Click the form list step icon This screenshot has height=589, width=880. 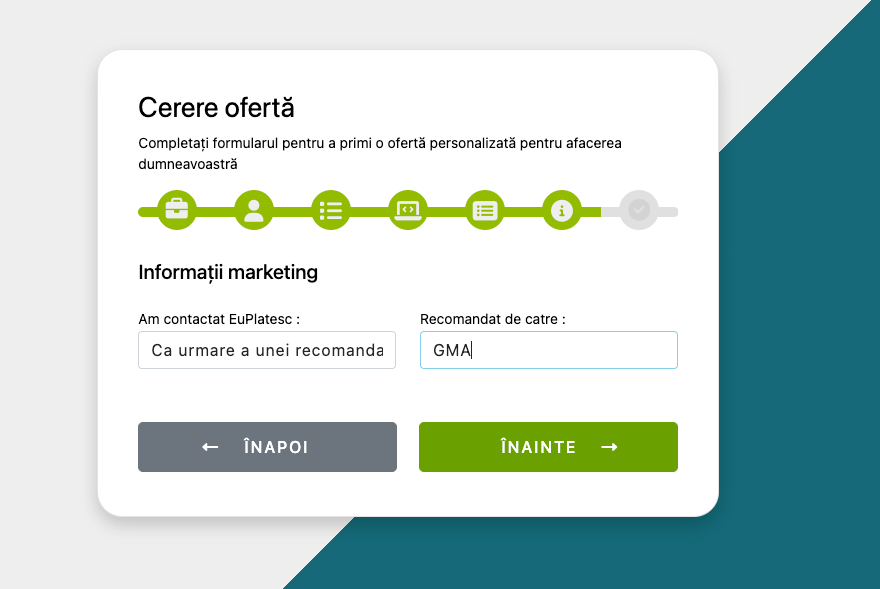pyautogui.click(x=485, y=210)
